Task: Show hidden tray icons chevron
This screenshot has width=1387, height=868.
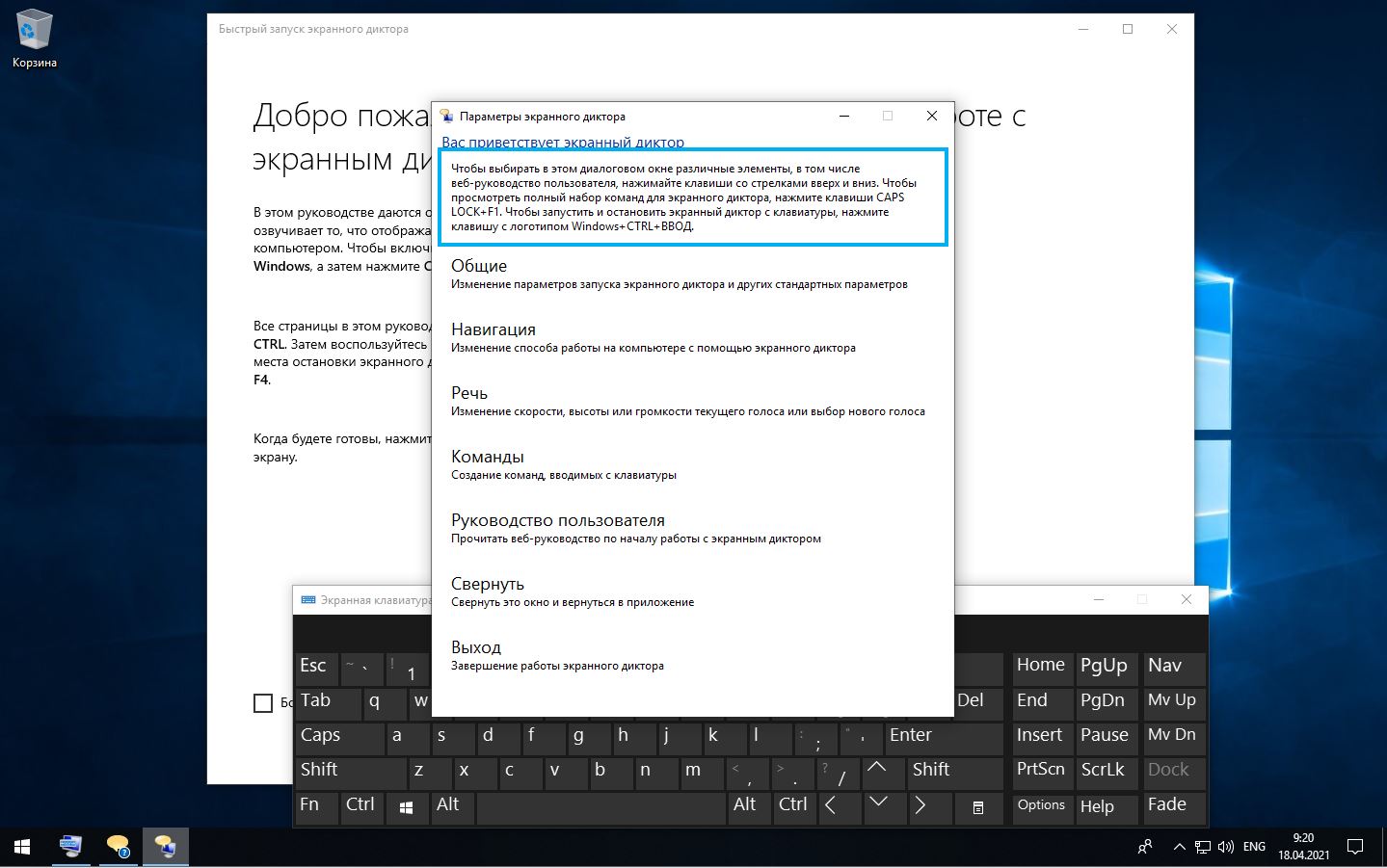Action: (x=1180, y=847)
